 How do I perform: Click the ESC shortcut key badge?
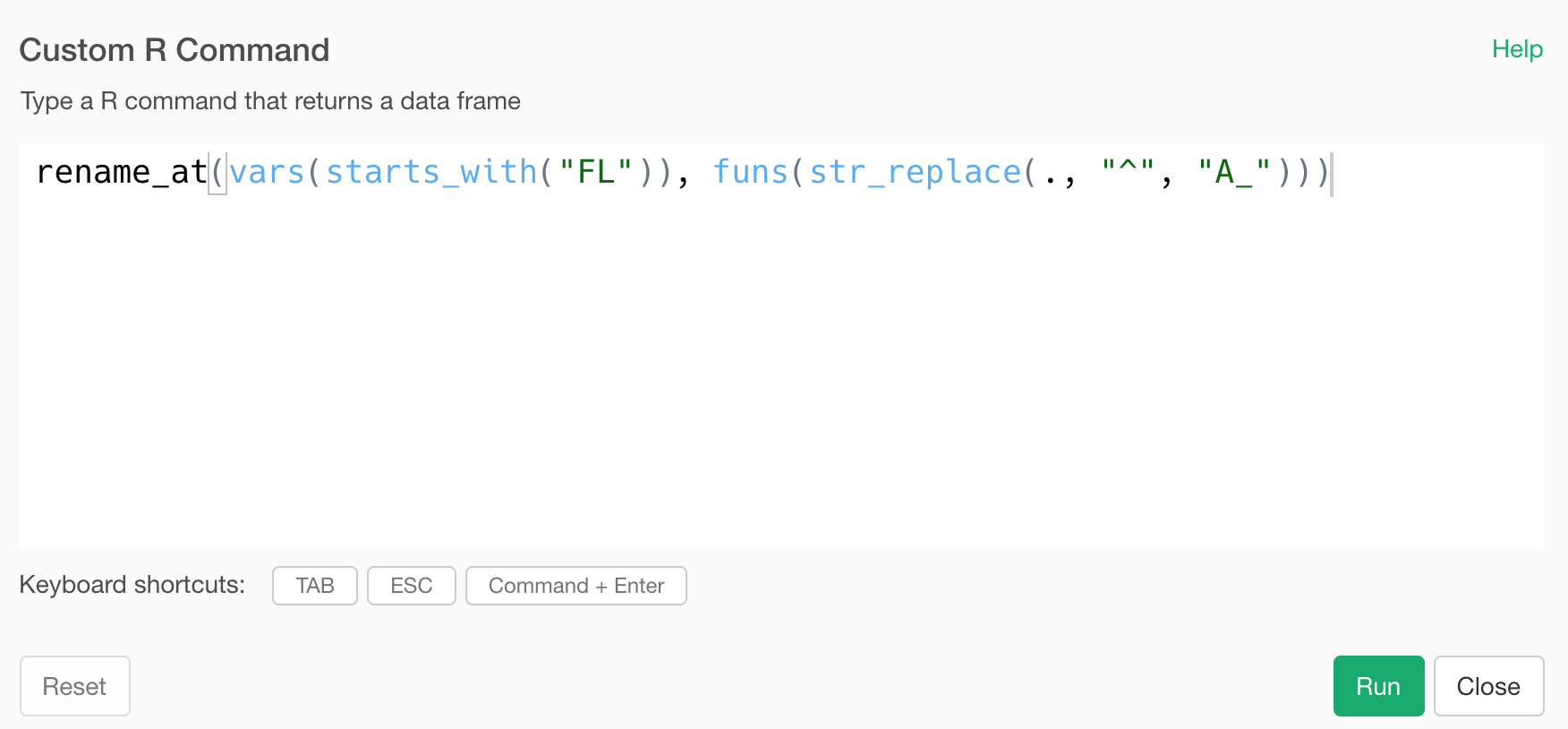pos(412,586)
